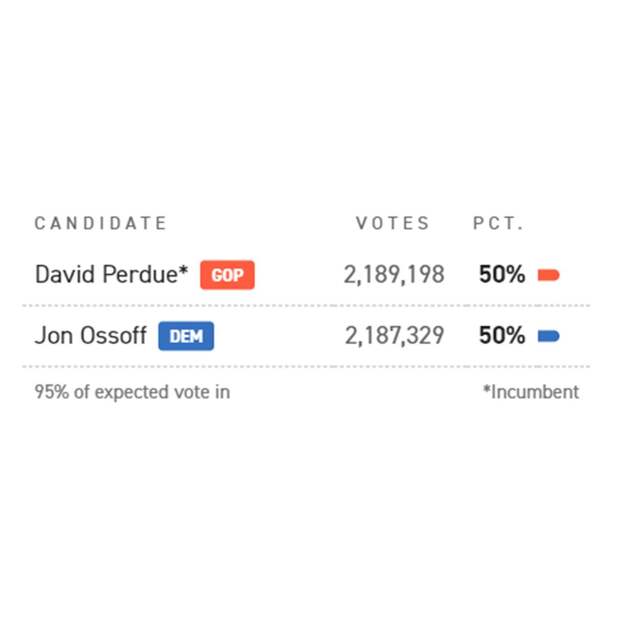Click Perdue's 50% percentage value
Screen dimensions: 620x620
(502, 274)
